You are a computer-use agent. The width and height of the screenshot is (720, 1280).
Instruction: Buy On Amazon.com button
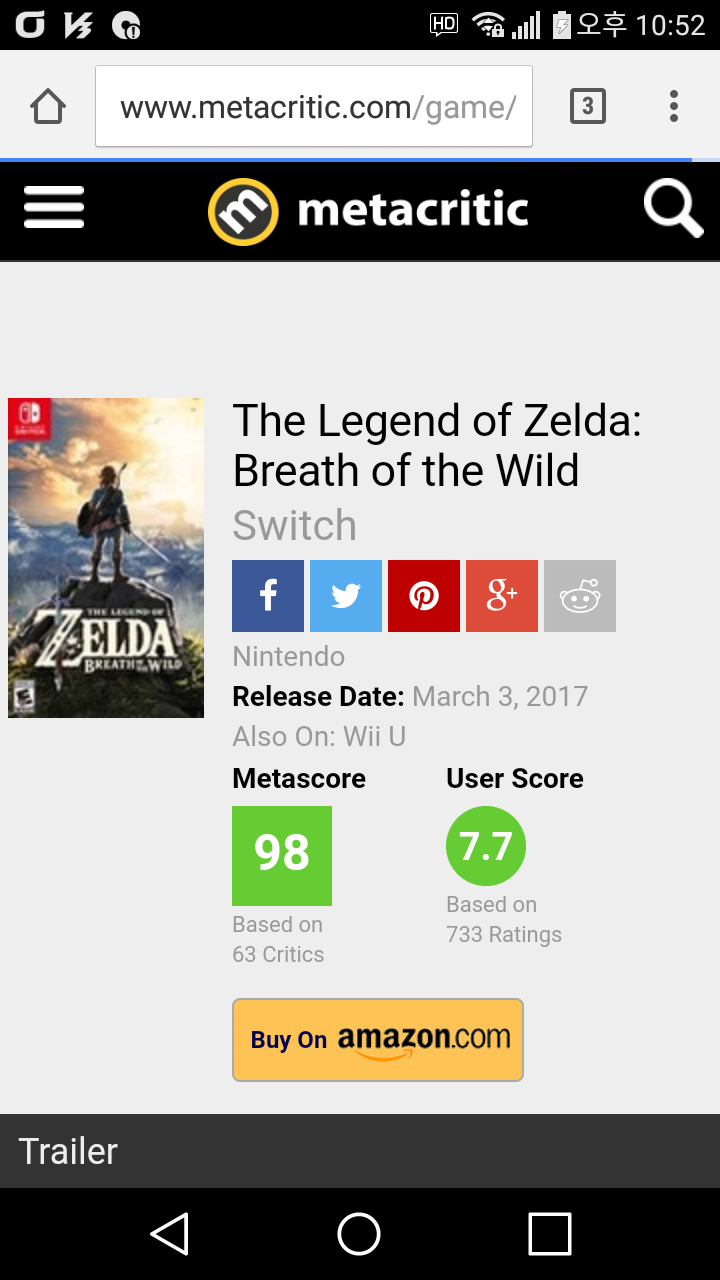point(378,1040)
